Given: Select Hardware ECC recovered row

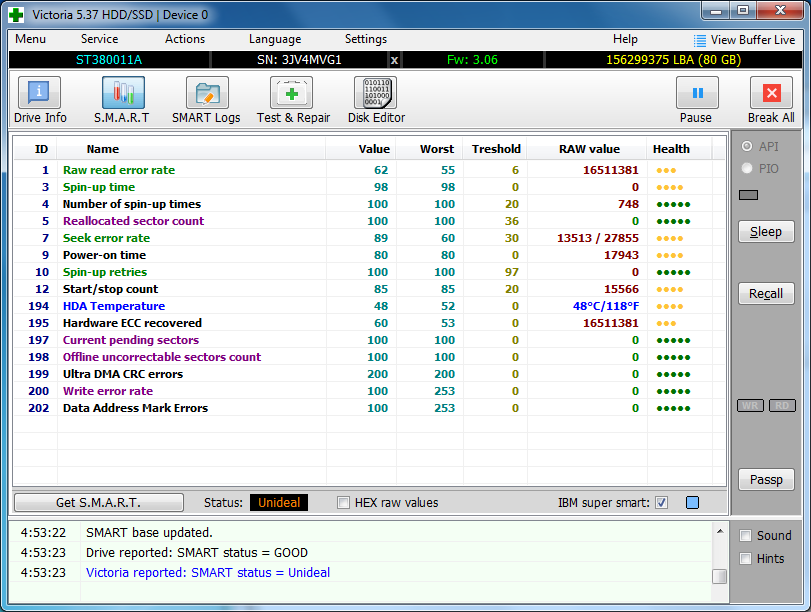Looking at the screenshot, I should click(369, 323).
